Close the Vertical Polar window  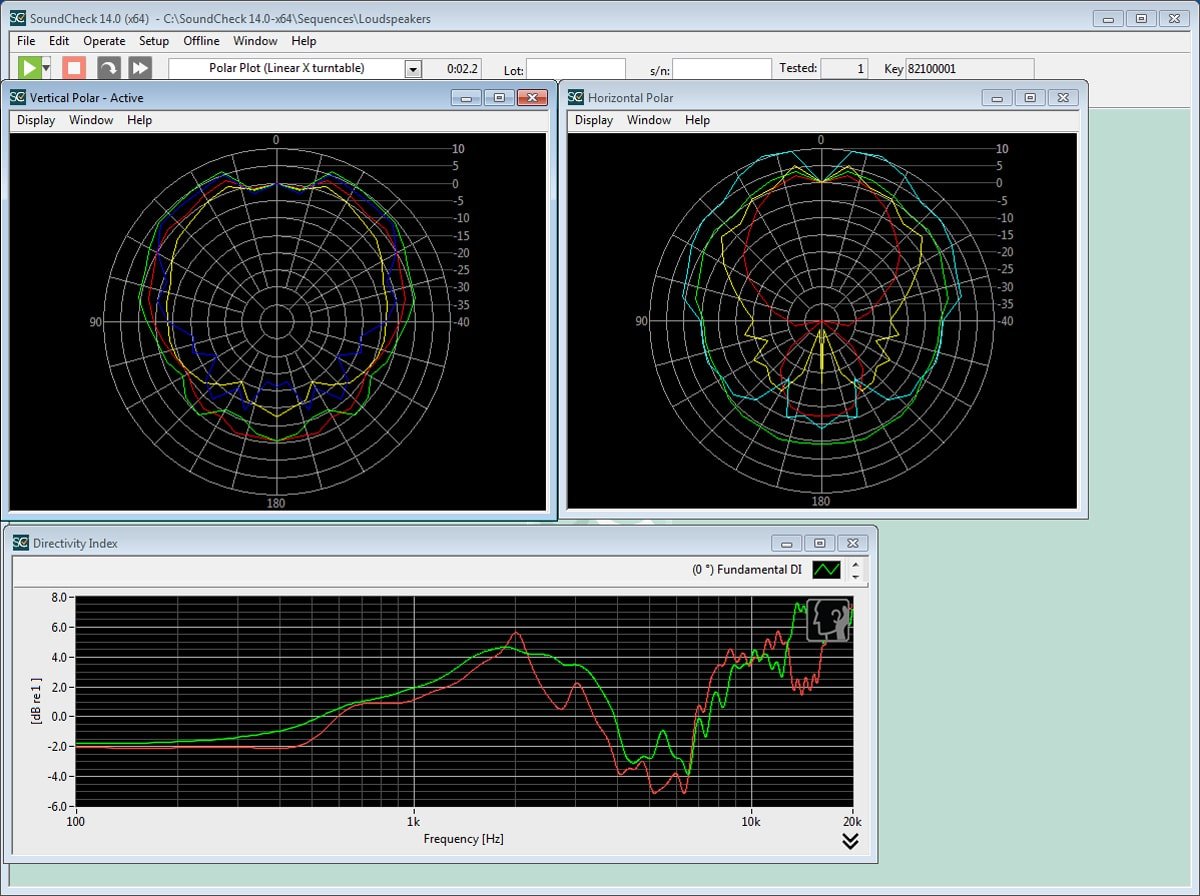tap(532, 97)
